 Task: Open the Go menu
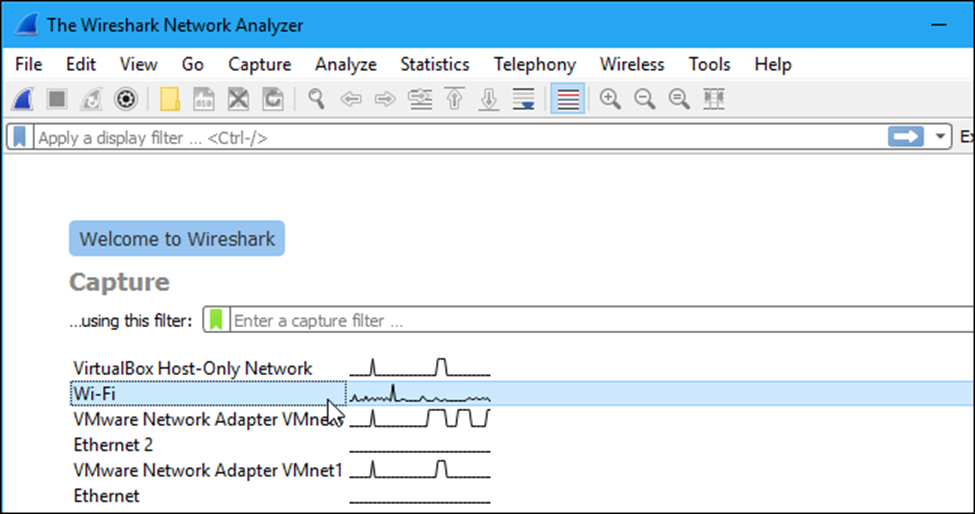193,64
